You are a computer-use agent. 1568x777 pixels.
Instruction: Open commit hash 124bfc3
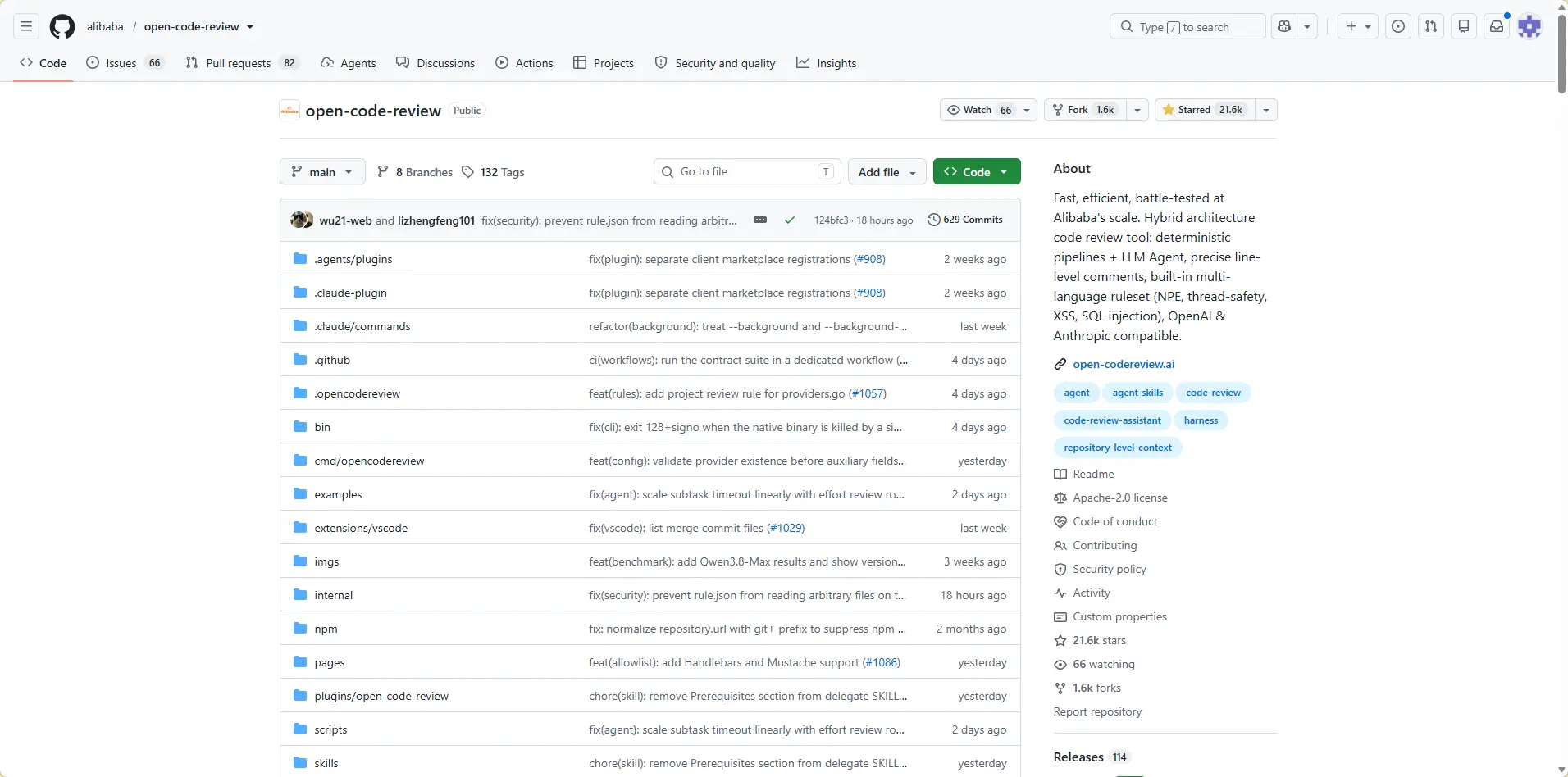[831, 220]
